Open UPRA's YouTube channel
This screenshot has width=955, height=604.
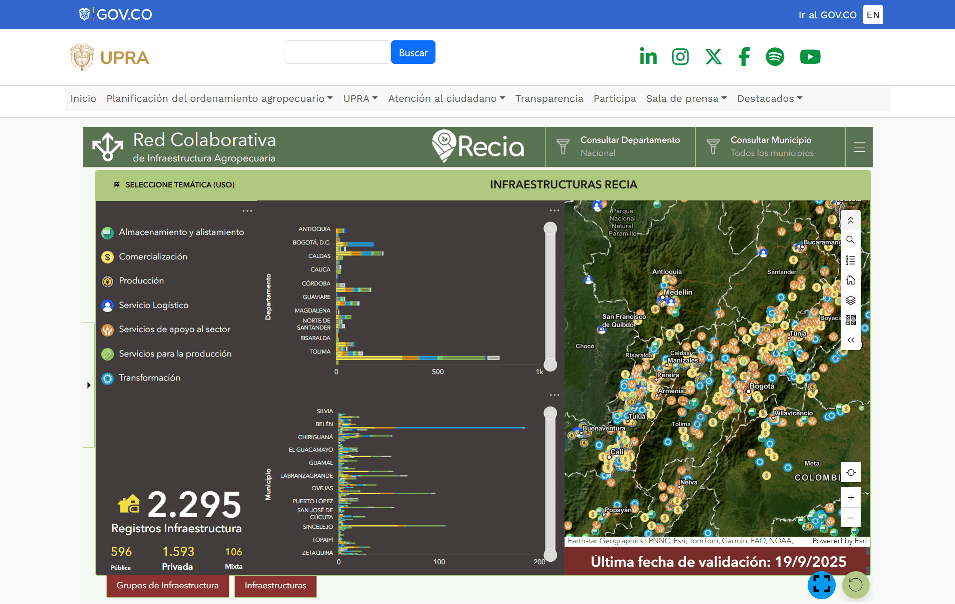(810, 57)
